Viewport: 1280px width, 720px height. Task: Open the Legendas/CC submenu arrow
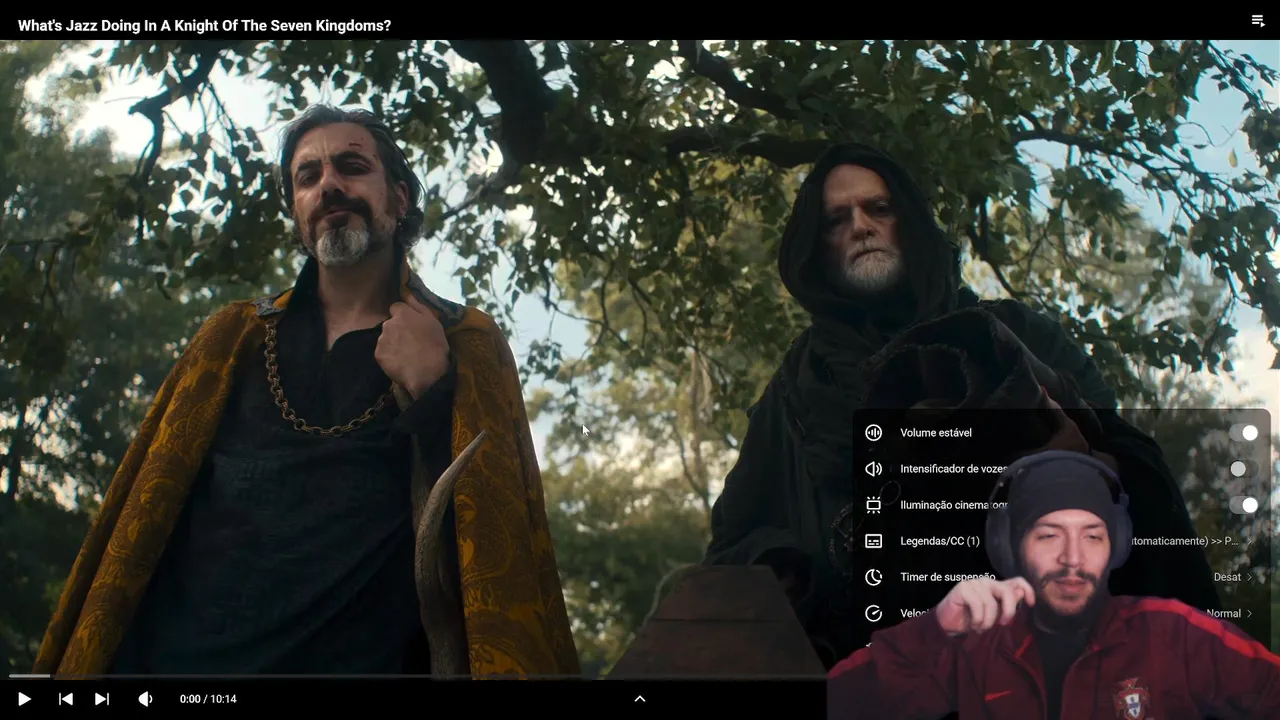1250,541
